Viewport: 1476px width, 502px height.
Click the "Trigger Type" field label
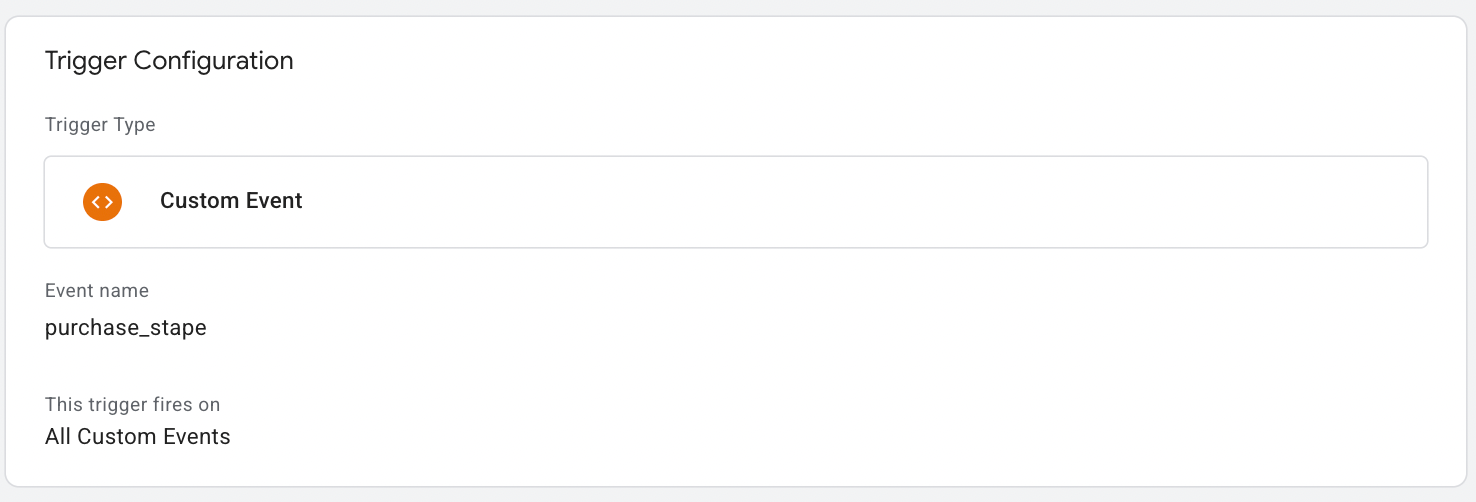pyautogui.click(x=100, y=125)
